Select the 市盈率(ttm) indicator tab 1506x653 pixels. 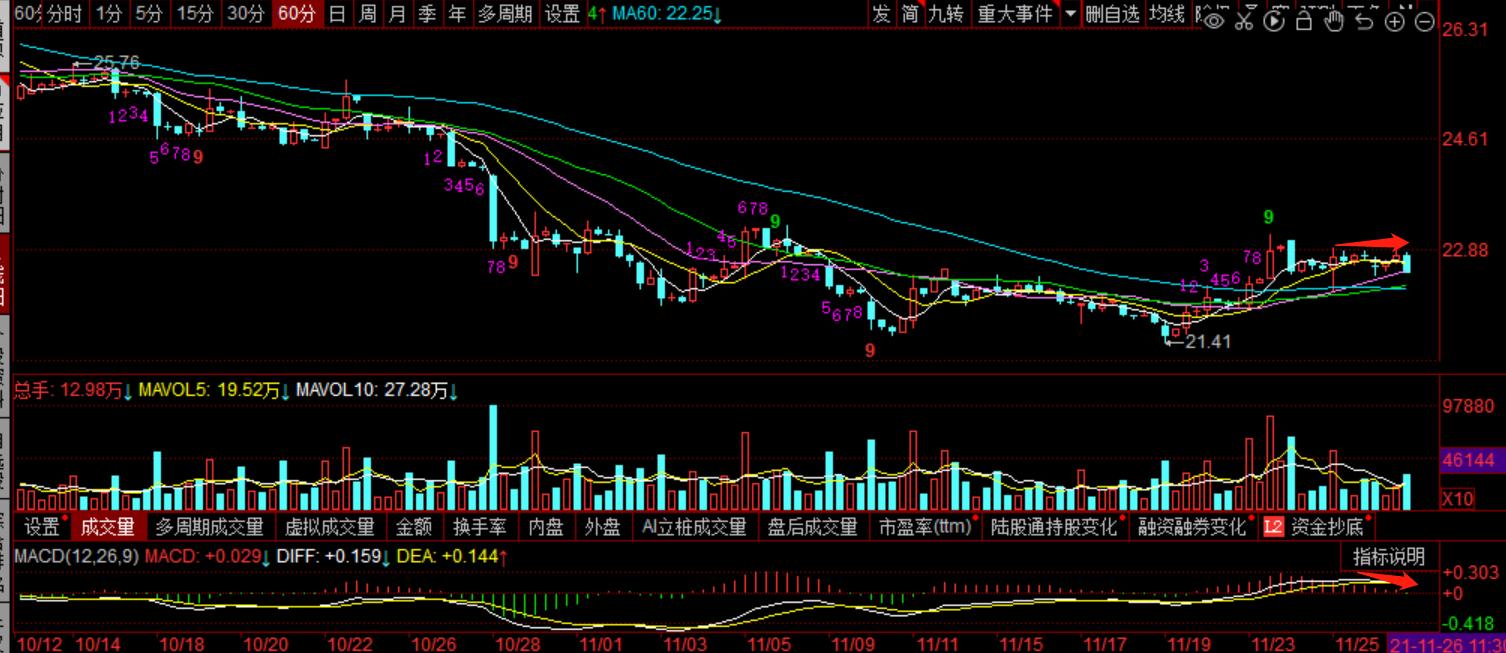point(926,527)
